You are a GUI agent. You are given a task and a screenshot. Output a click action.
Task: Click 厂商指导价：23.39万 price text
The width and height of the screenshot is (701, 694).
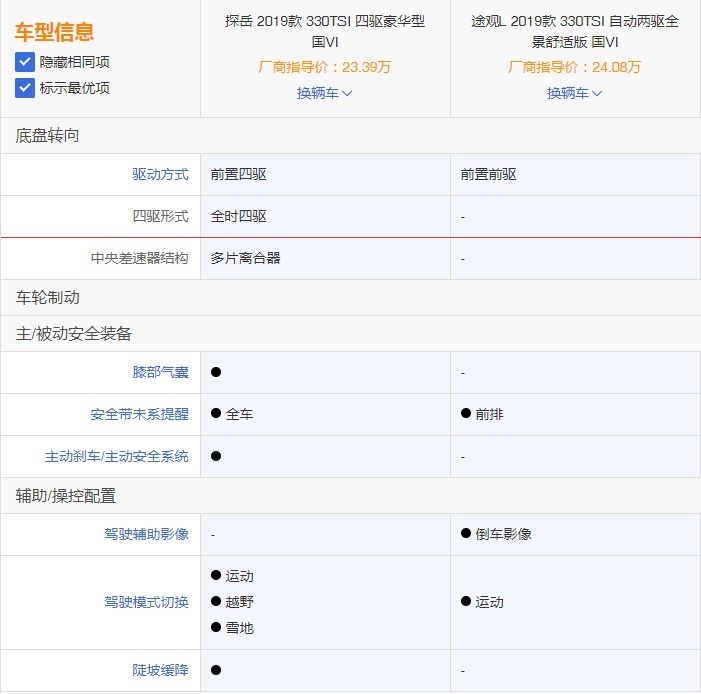coord(325,67)
